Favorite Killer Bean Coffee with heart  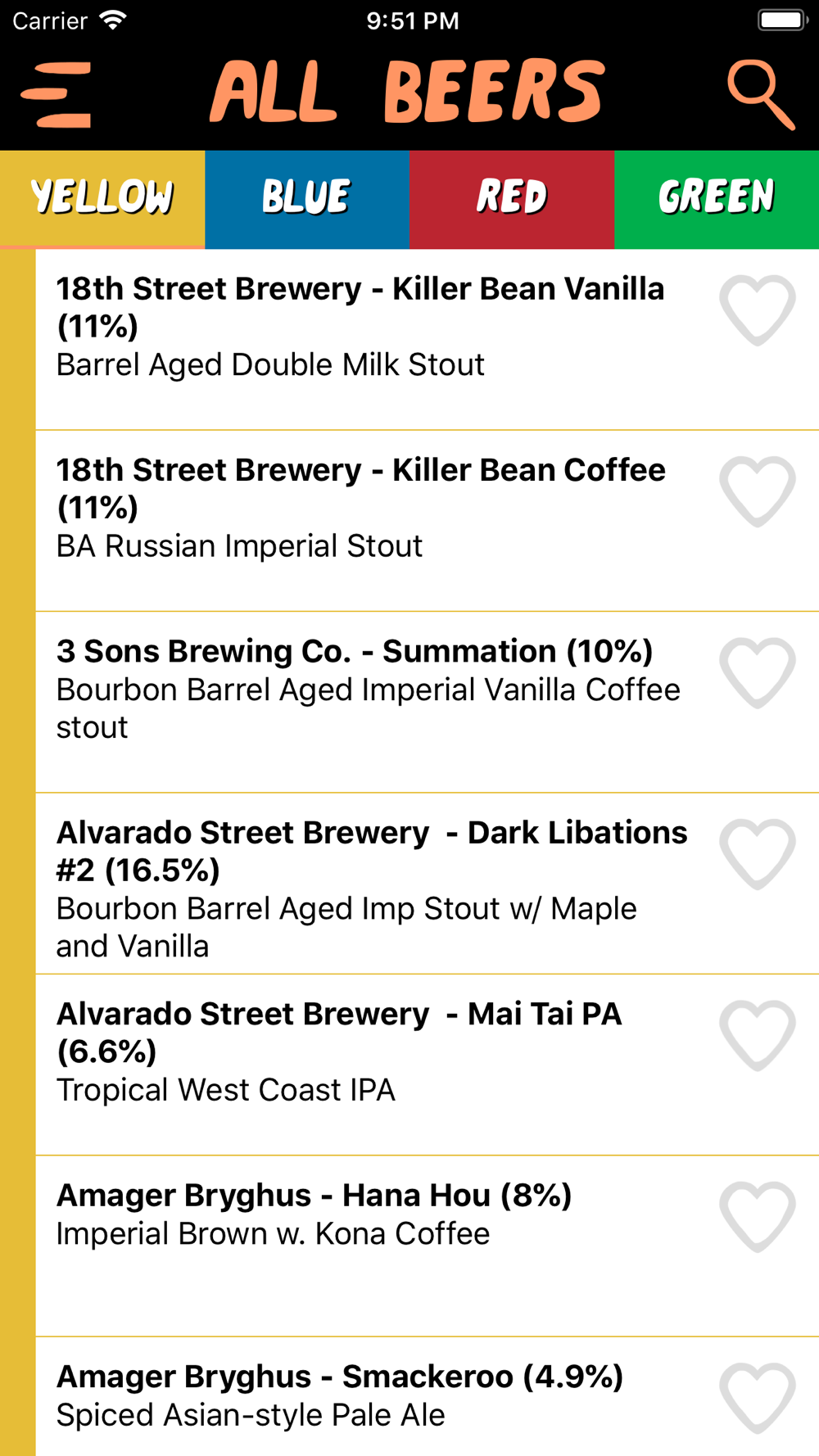tap(758, 492)
